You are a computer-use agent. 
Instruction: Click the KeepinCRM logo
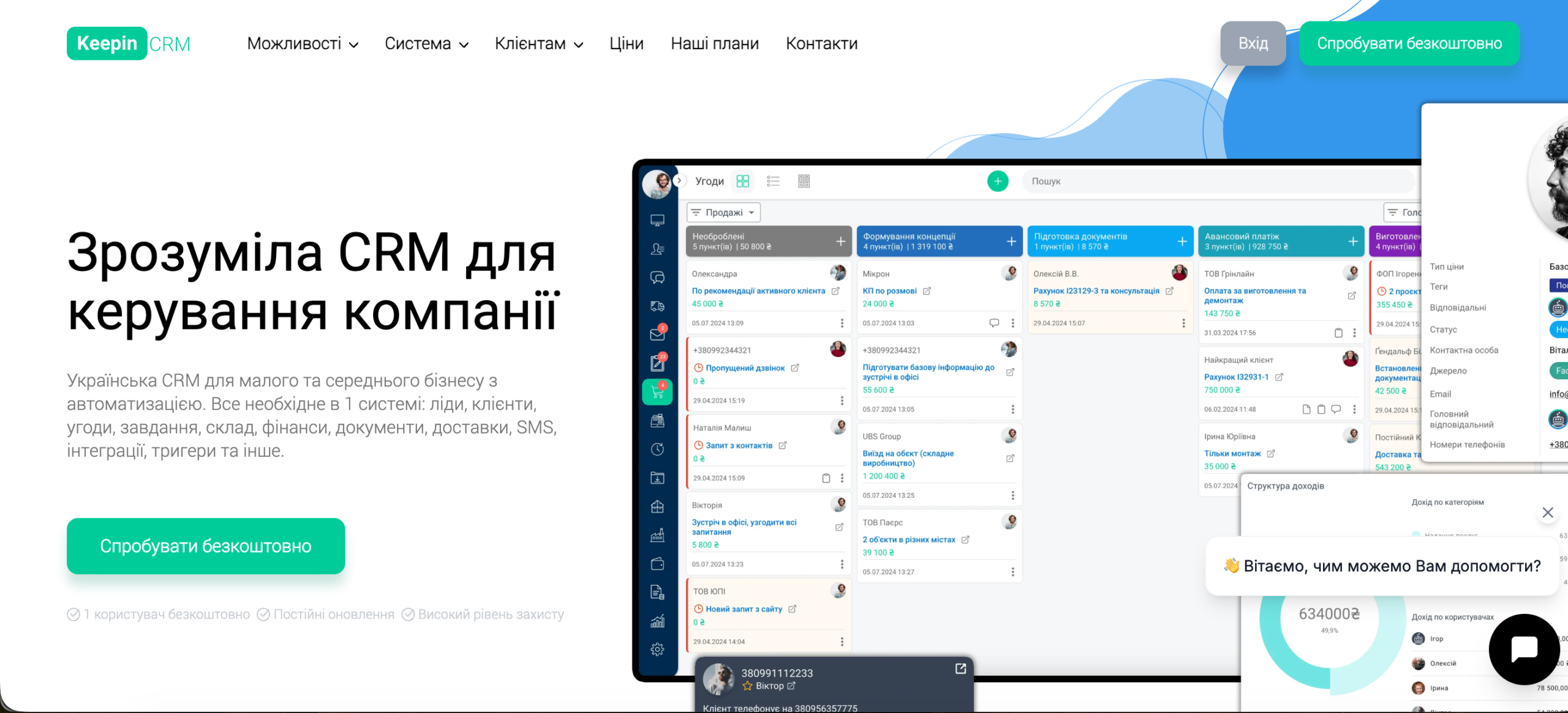click(x=129, y=43)
